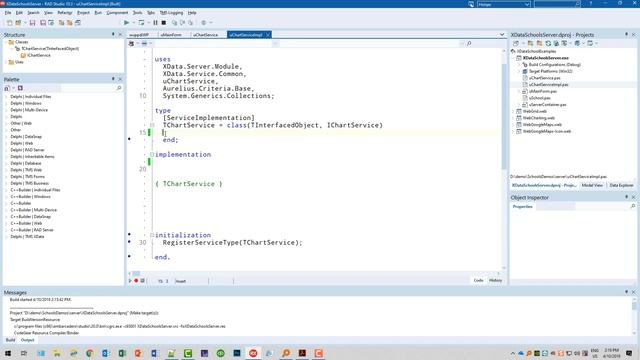Open the Project menu
Image resolution: width=640 pixels, height=360 pixels.
pyautogui.click(x=83, y=13)
